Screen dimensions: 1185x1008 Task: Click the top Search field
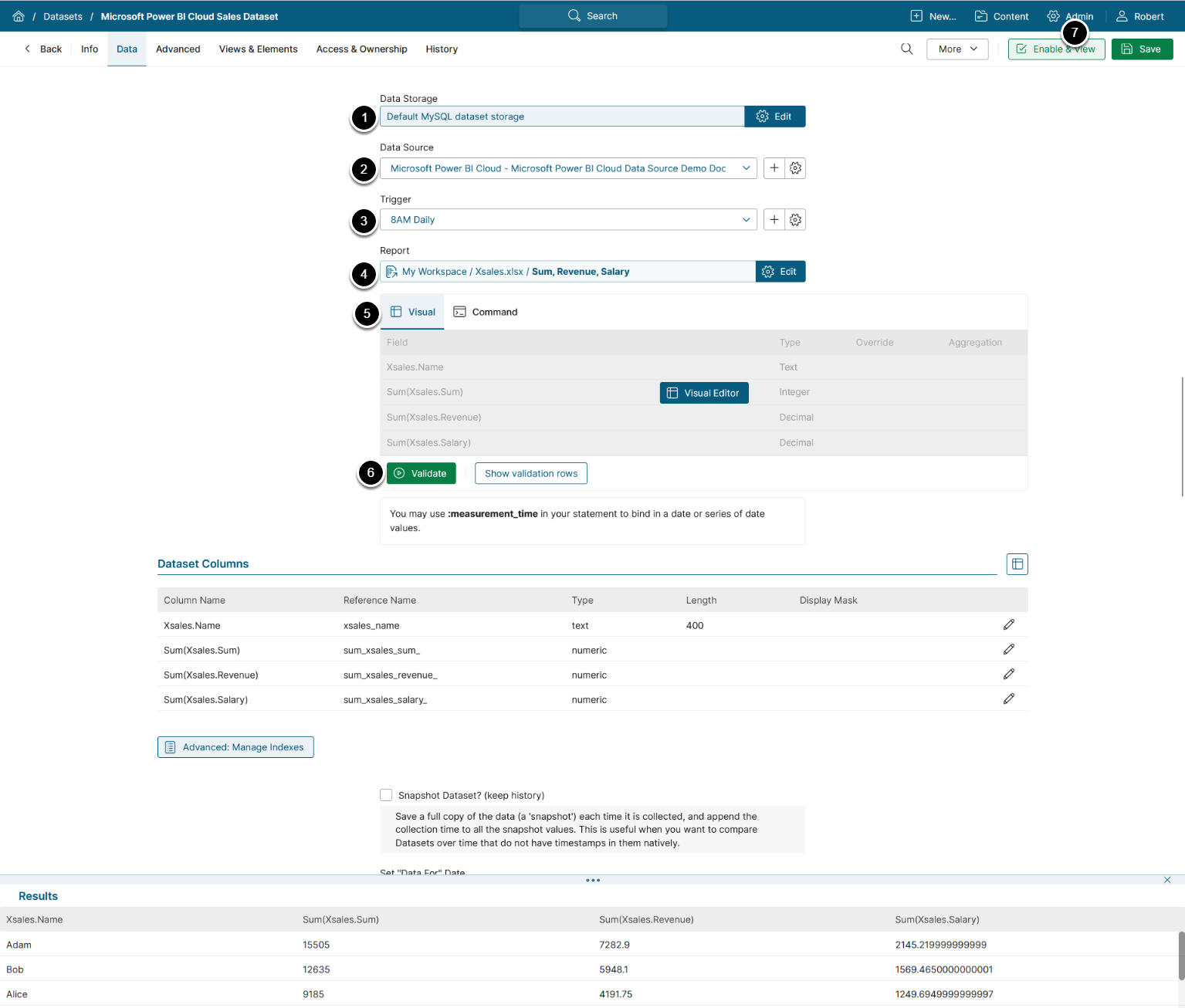click(592, 16)
